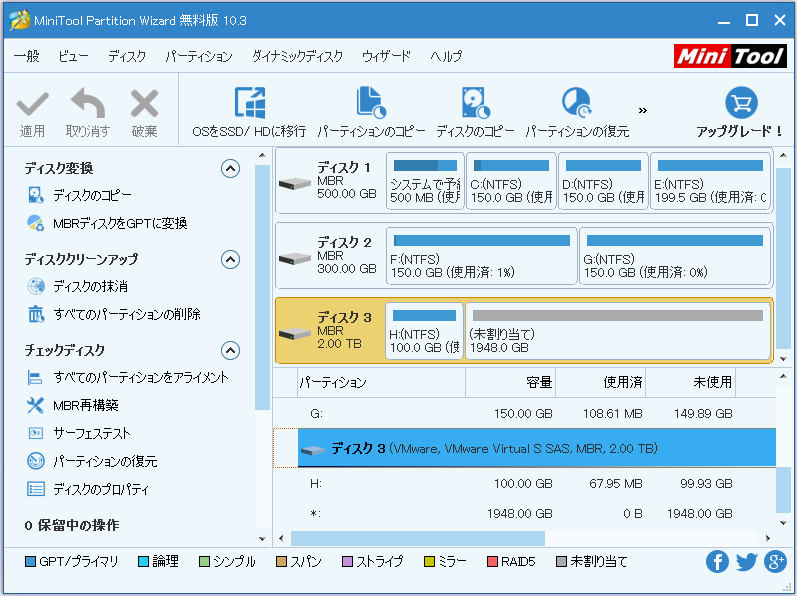This screenshot has width=797, height=596.
Task: Open the パーティションのコピー tool
Action: click(x=371, y=104)
